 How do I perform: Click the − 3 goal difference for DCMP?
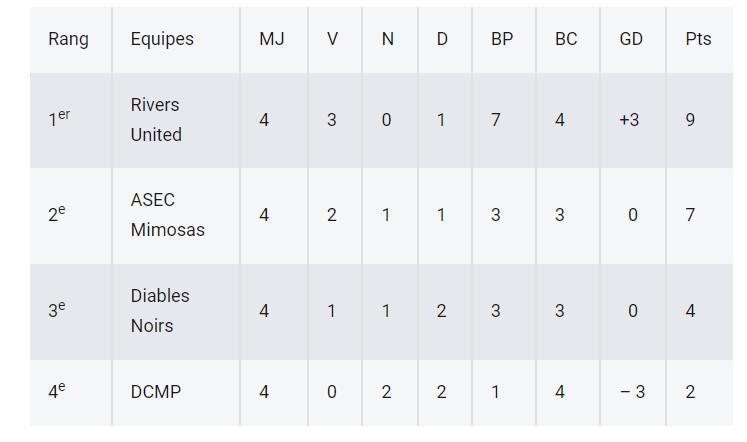click(632, 392)
